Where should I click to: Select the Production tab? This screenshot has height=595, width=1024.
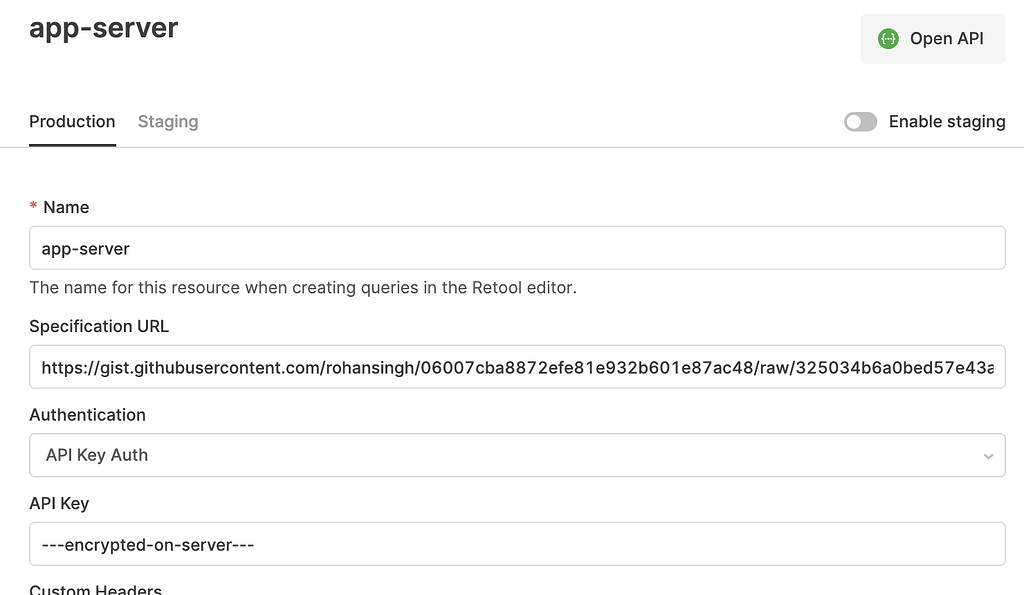[71, 121]
